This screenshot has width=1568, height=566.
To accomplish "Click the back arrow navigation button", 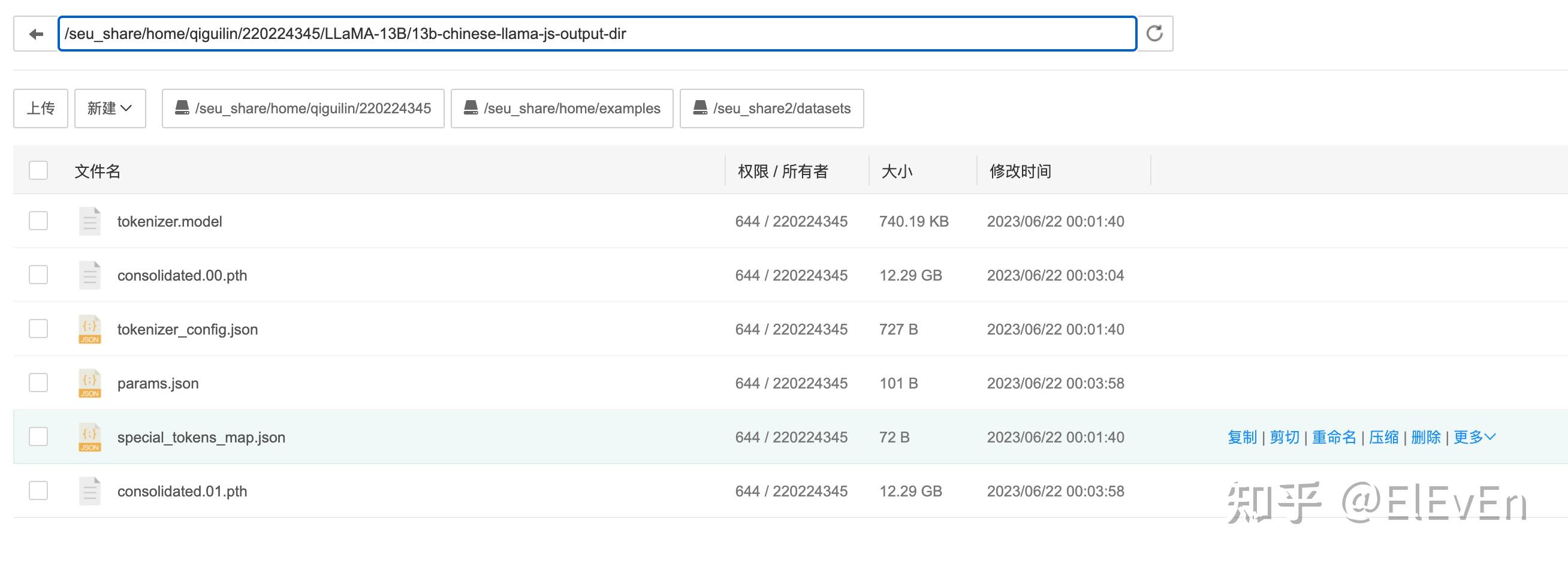I will 36,34.
